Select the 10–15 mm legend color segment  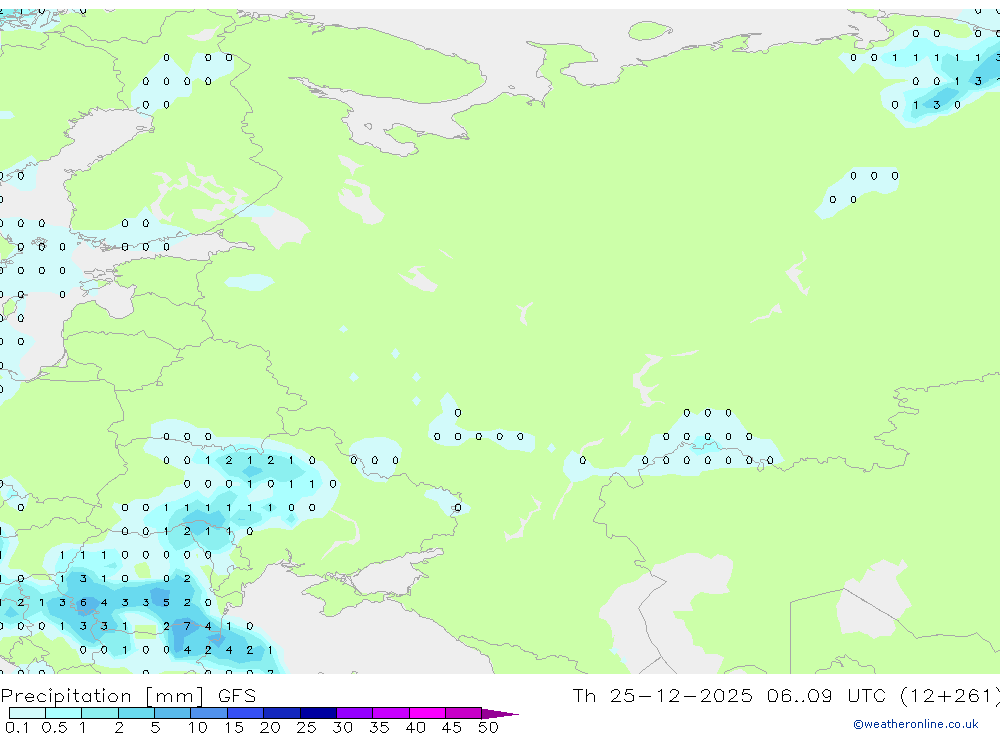pyautogui.click(x=209, y=713)
